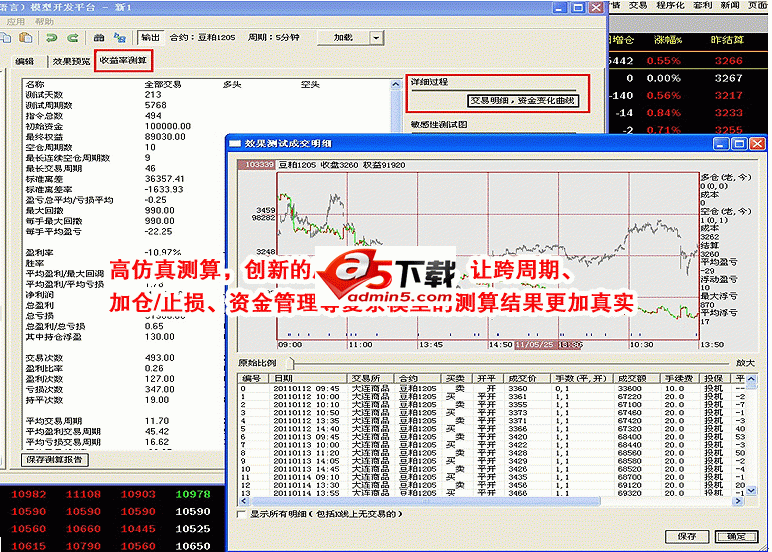
Task: Click the green redo arrow icon
Action: [x=73, y=38]
